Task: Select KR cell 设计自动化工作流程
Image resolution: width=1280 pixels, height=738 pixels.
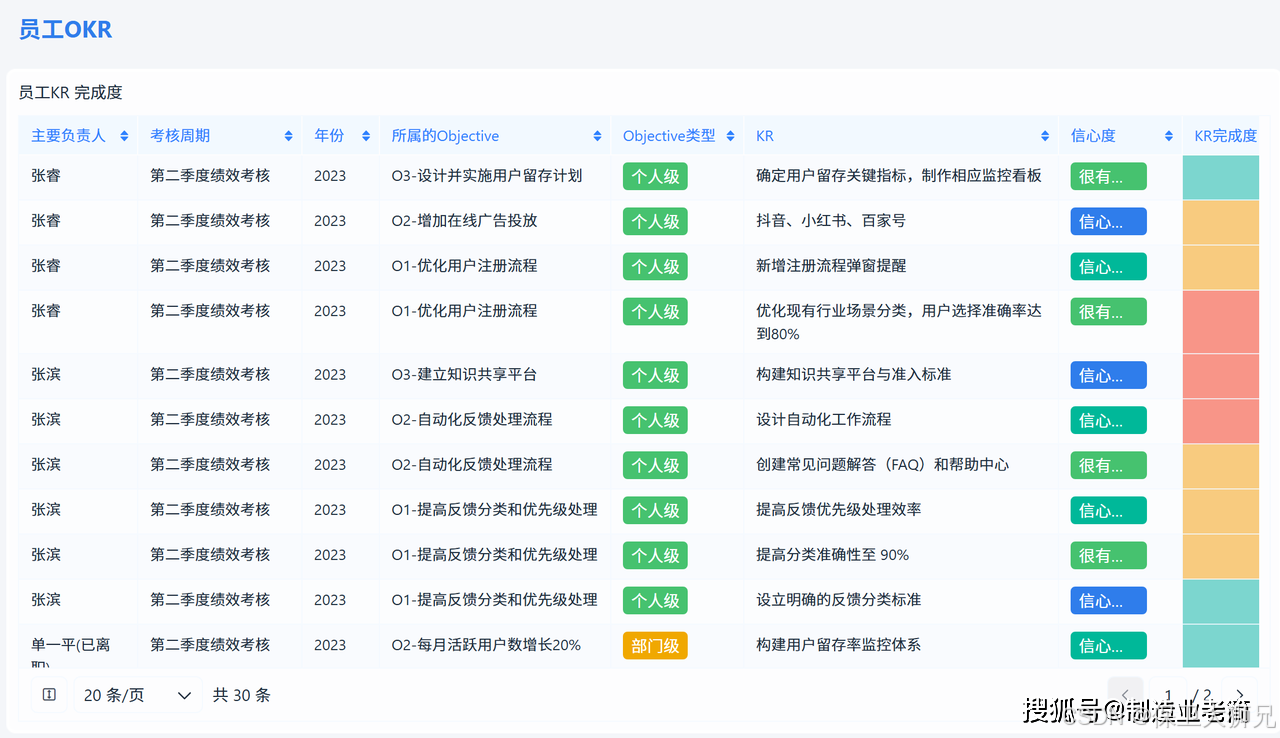Action: (x=824, y=419)
